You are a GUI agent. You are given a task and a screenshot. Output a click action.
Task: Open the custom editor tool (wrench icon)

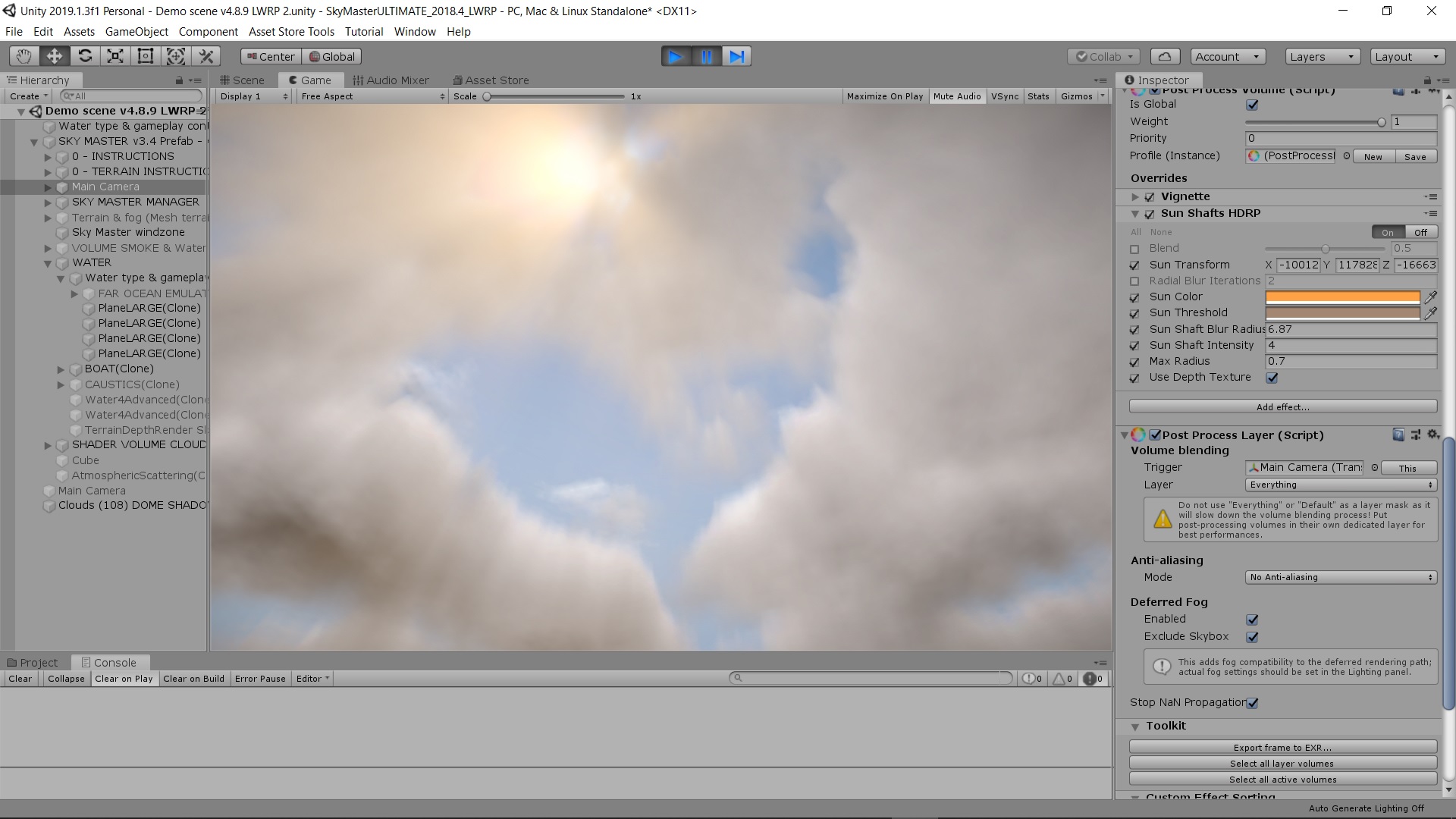pos(206,55)
